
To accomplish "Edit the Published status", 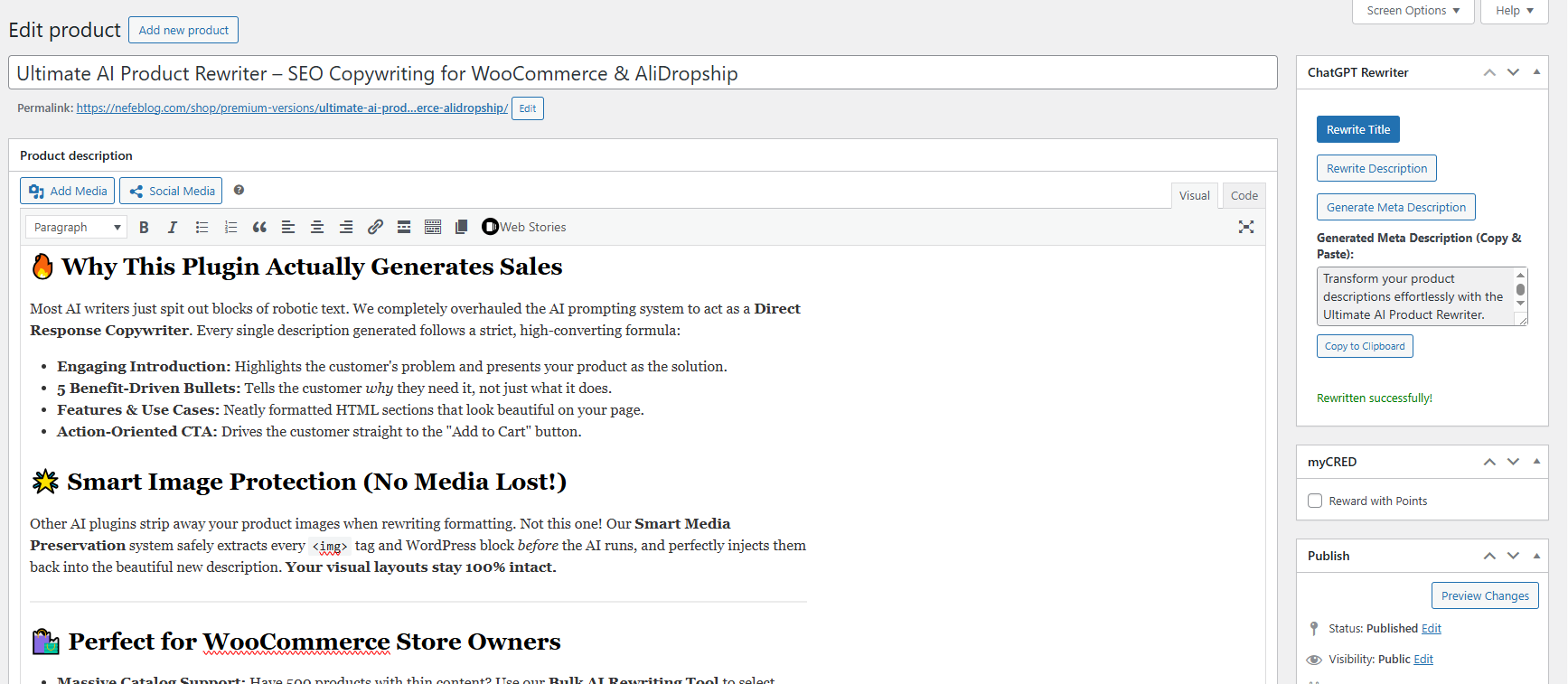I will (1432, 628).
